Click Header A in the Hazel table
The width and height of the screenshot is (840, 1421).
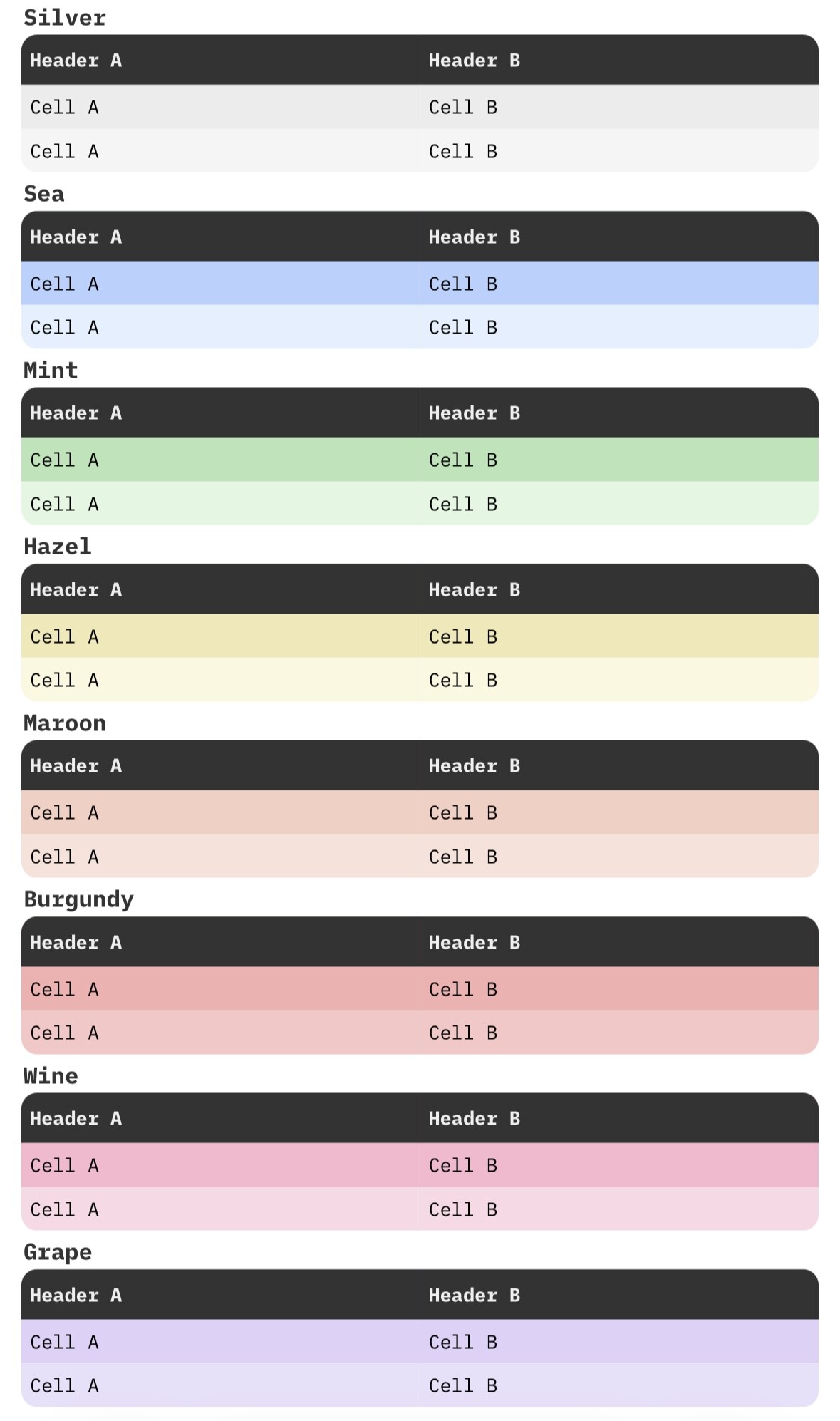pos(76,589)
